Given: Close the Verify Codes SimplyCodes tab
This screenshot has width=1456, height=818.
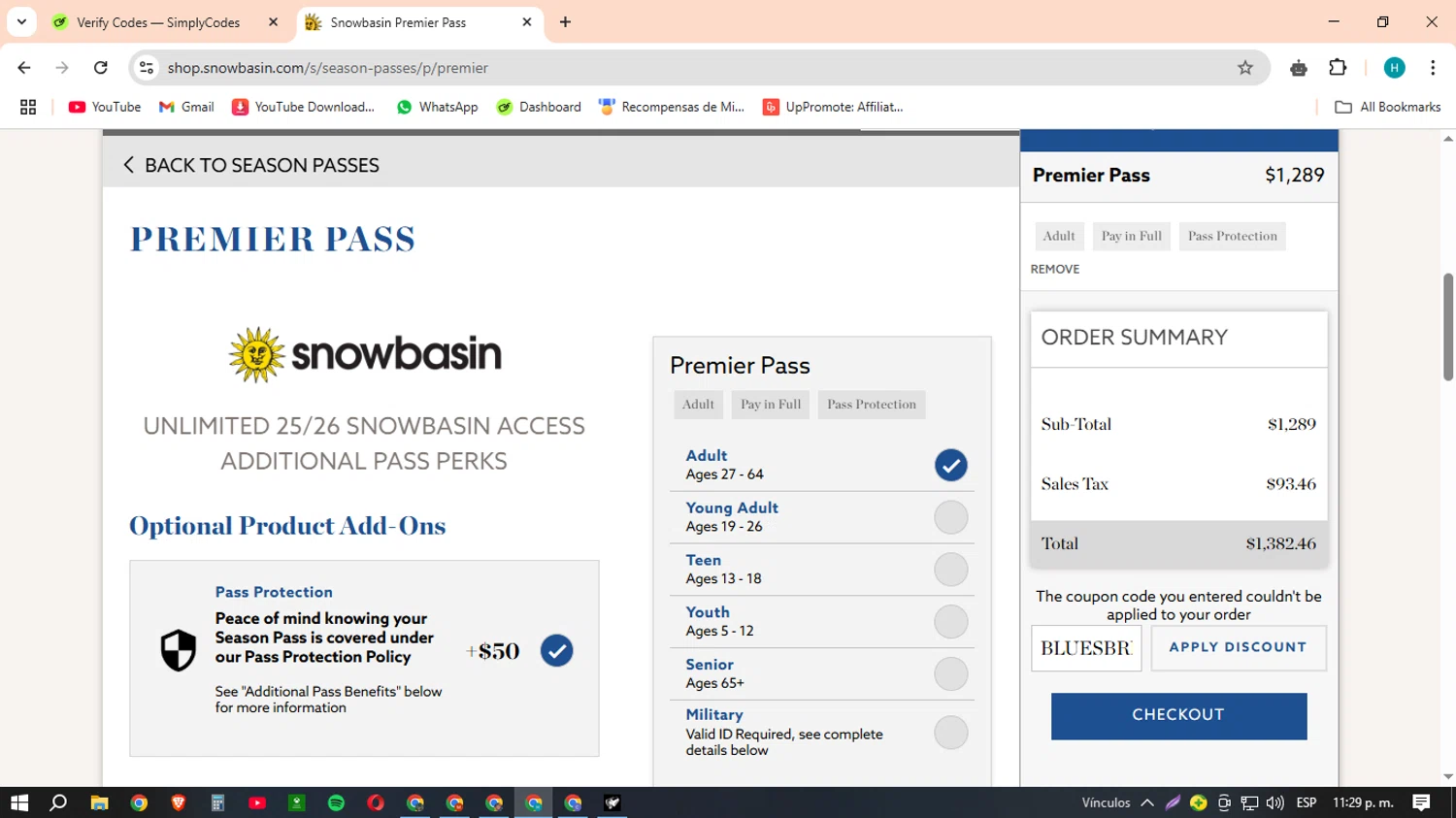Looking at the screenshot, I should click(x=274, y=22).
